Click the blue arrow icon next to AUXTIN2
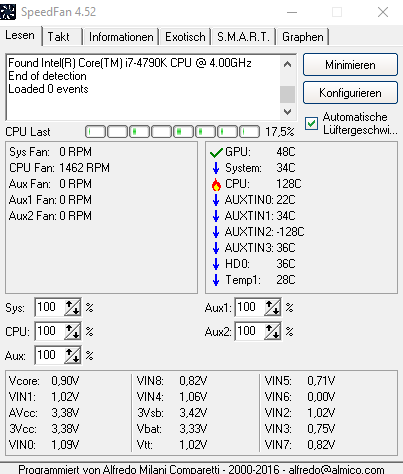403x474 pixels. point(216,232)
